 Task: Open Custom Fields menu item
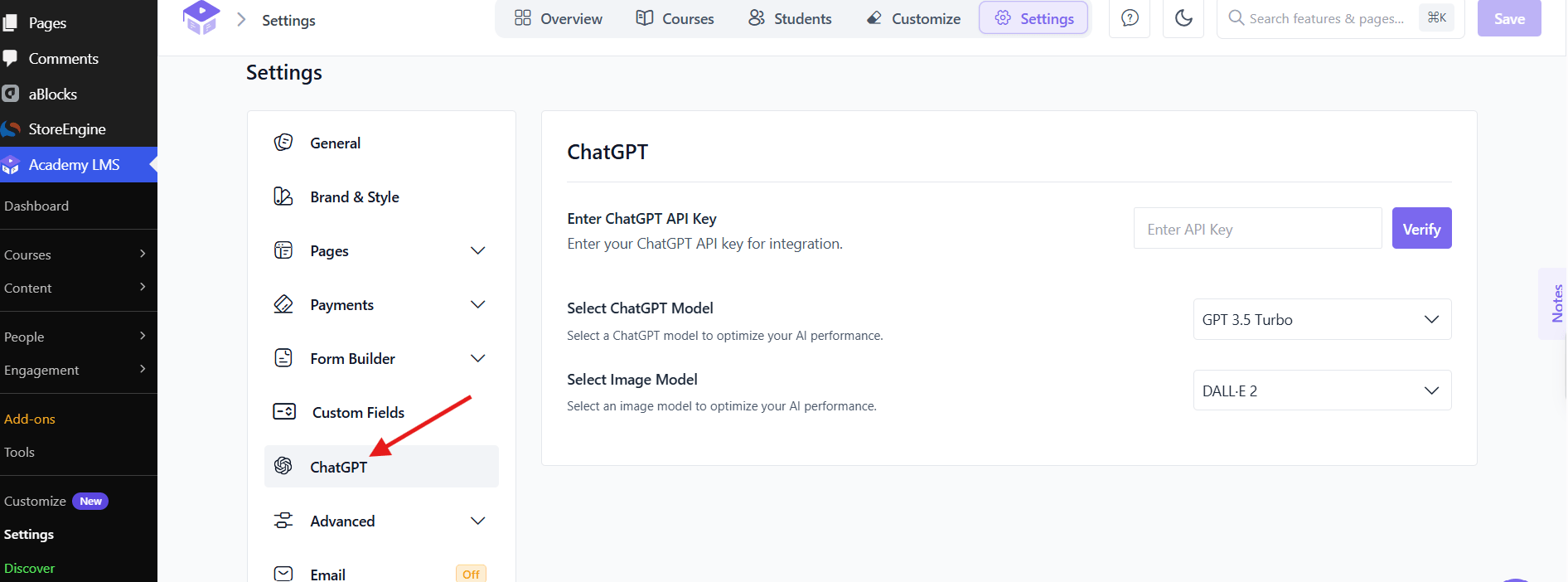(x=381, y=412)
